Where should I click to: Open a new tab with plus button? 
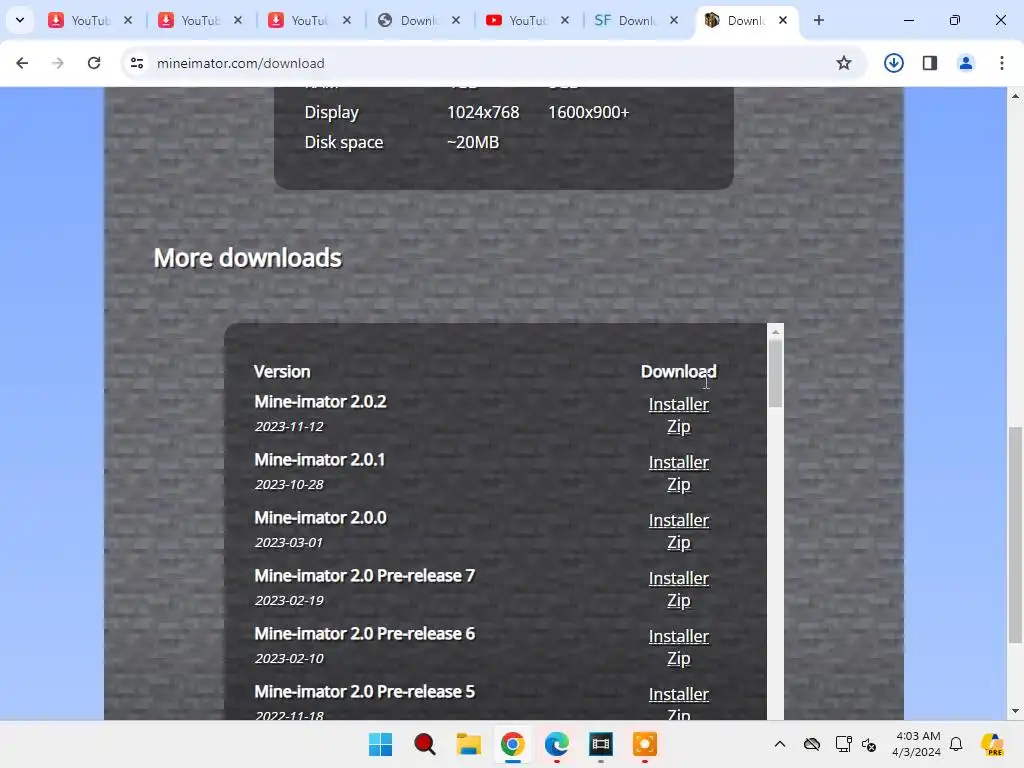[819, 20]
